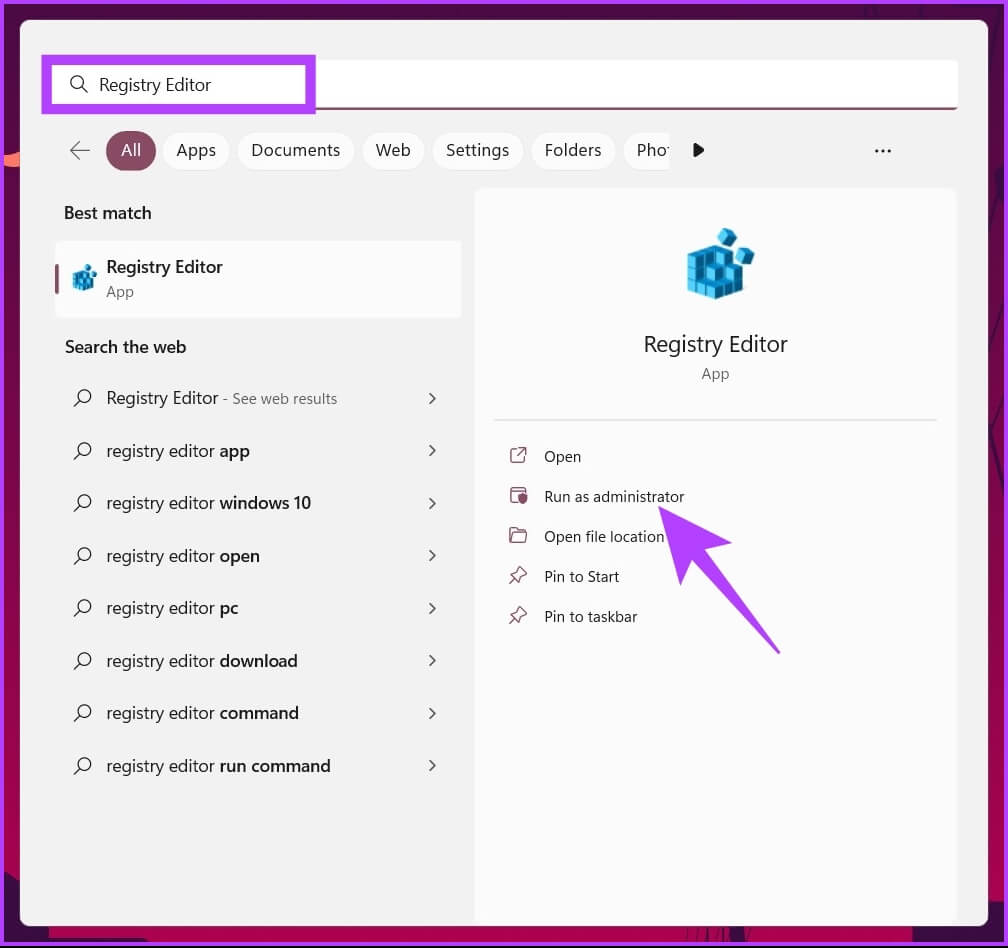The width and height of the screenshot is (1008, 948).
Task: Switch to the Photos filter tab
Action: click(x=647, y=150)
